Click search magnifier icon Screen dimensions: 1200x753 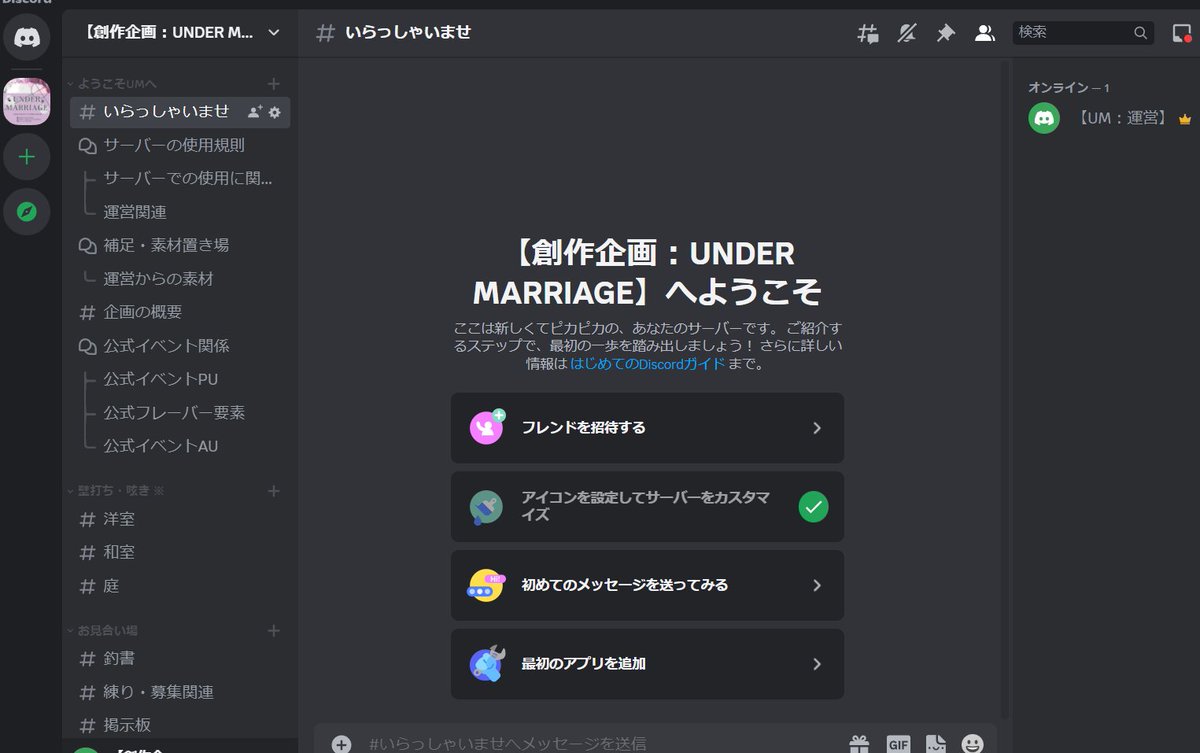click(x=1141, y=33)
